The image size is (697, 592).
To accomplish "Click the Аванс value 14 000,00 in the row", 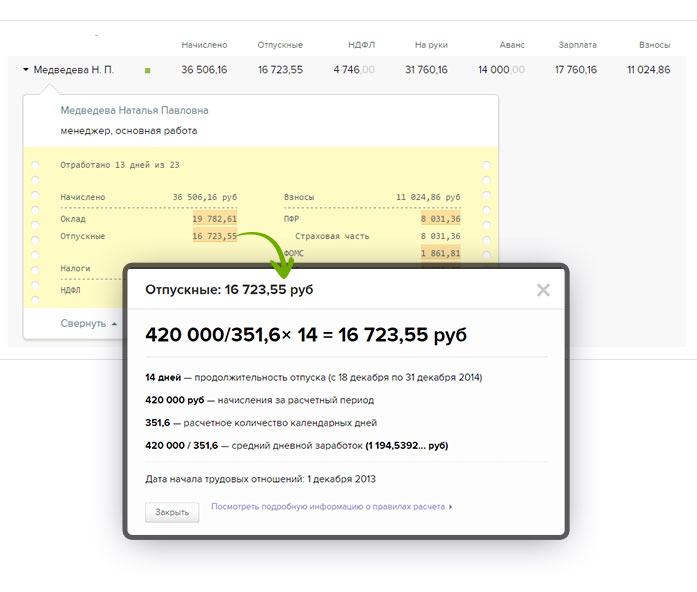I will click(x=508, y=70).
